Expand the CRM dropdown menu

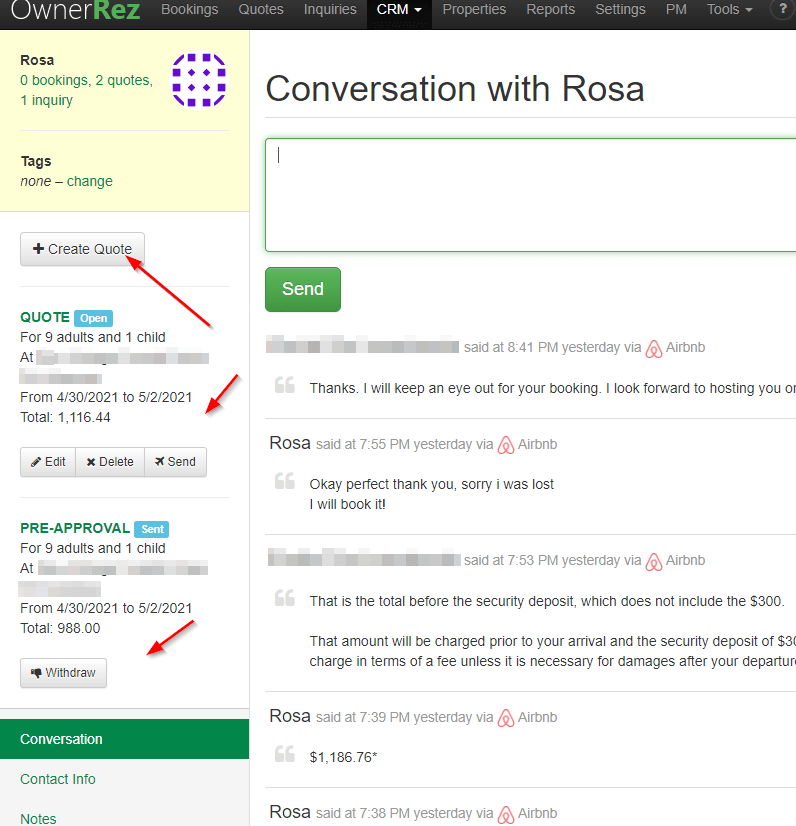[399, 9]
